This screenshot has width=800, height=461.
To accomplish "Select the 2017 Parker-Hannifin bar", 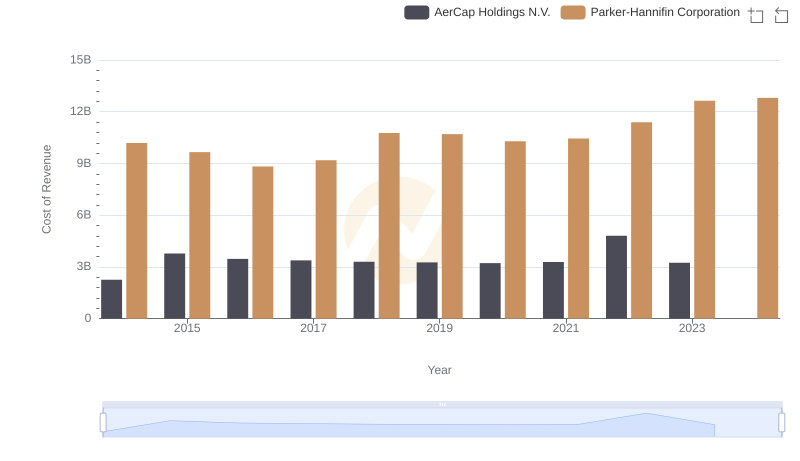I will (326, 240).
